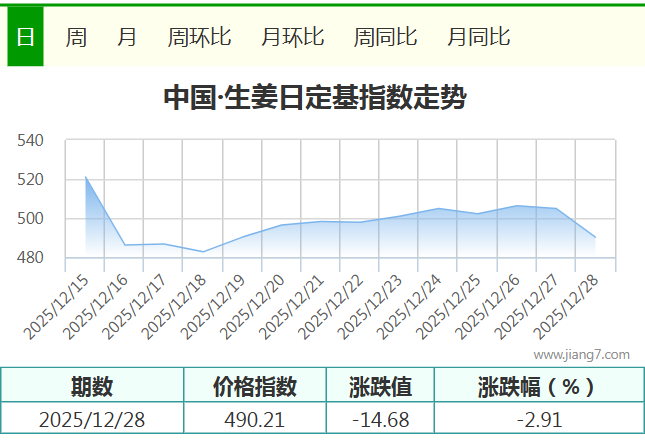Click the peak data point at 2025/12/15
Viewport: 645px width, 440px height.
tap(86, 177)
